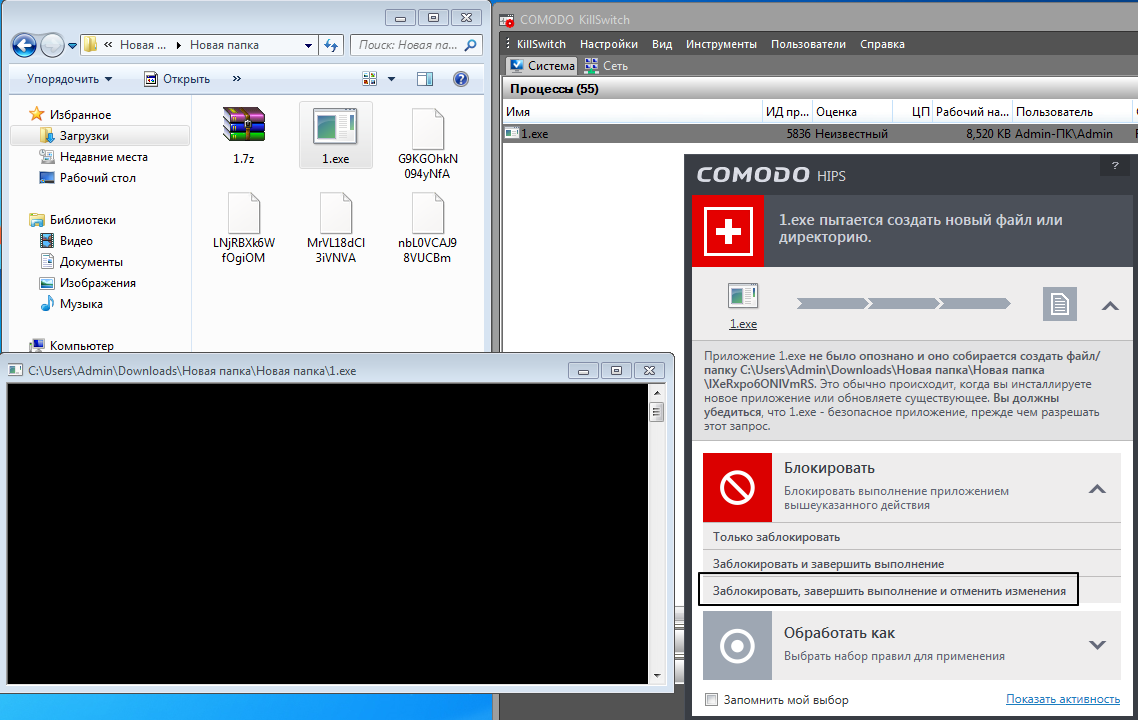Viewport: 1138px width, 720px height.
Task: Open recent pages dropdown next to forward button
Action: (x=73, y=46)
